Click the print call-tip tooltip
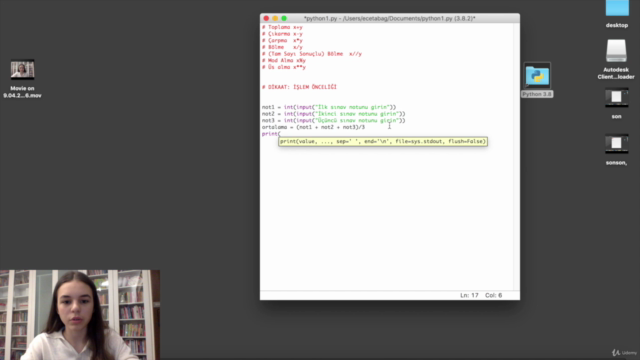This screenshot has height=360, width=640. (x=383, y=141)
